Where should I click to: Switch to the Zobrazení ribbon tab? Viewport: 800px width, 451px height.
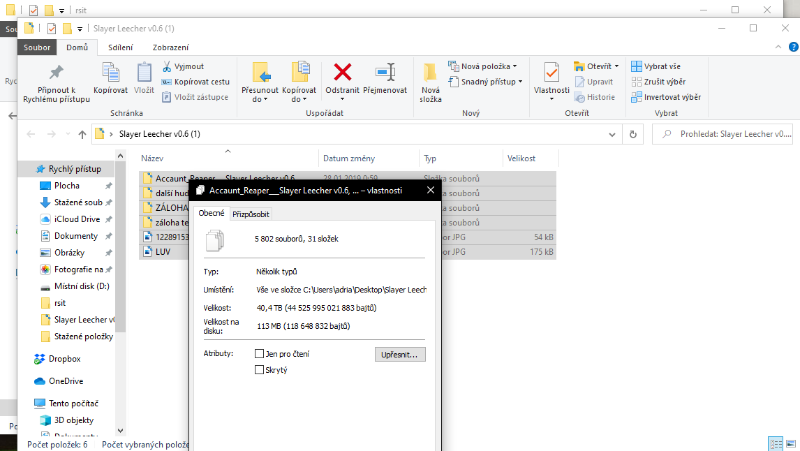tap(170, 47)
